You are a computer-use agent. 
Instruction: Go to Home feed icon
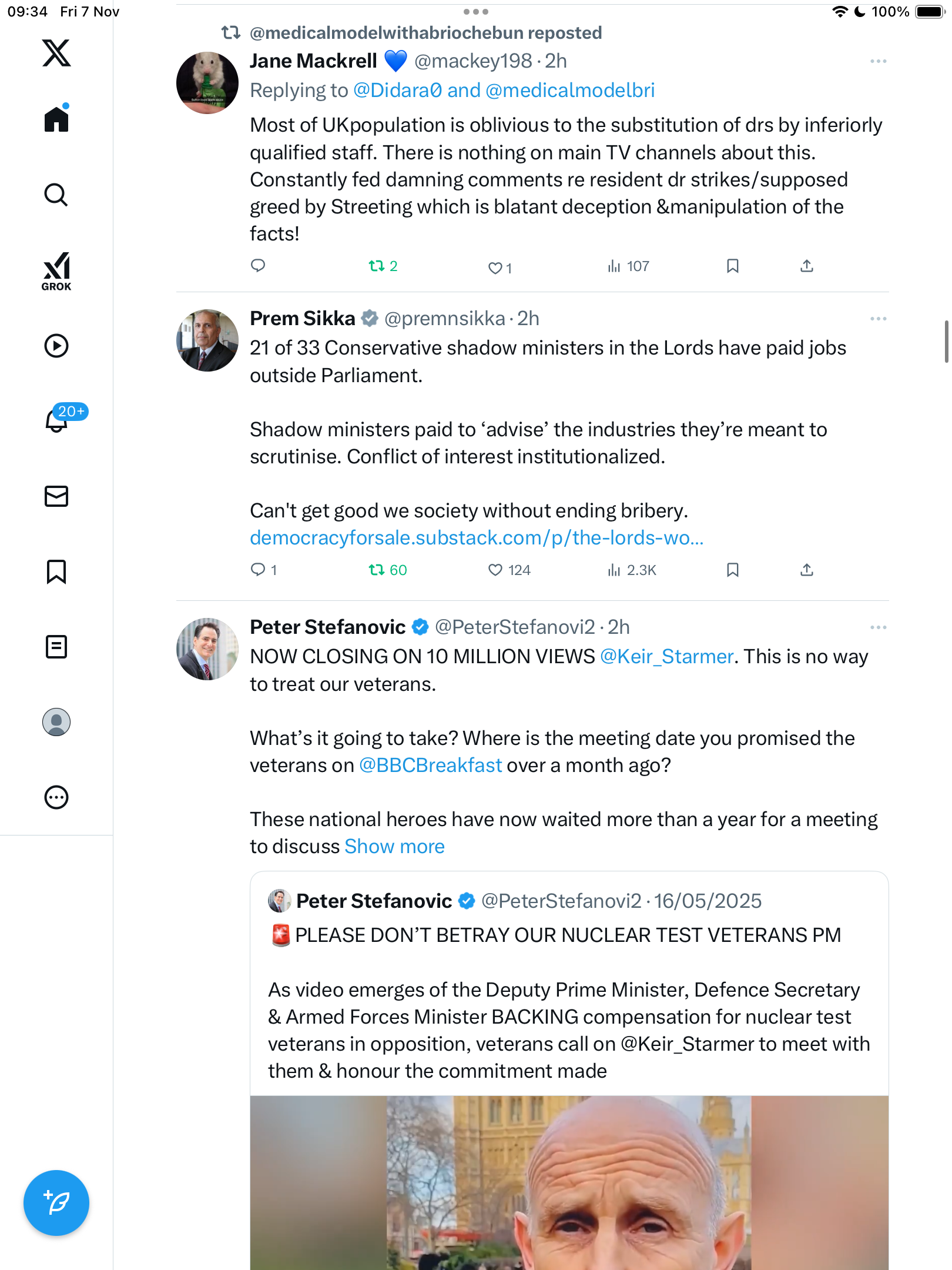(x=56, y=119)
